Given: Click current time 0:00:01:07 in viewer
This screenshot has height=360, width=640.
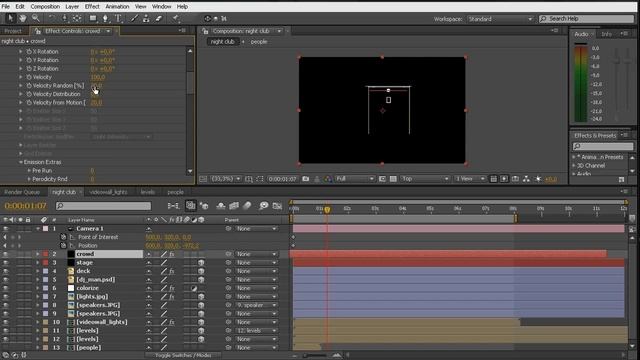Looking at the screenshot, I should tap(282, 179).
